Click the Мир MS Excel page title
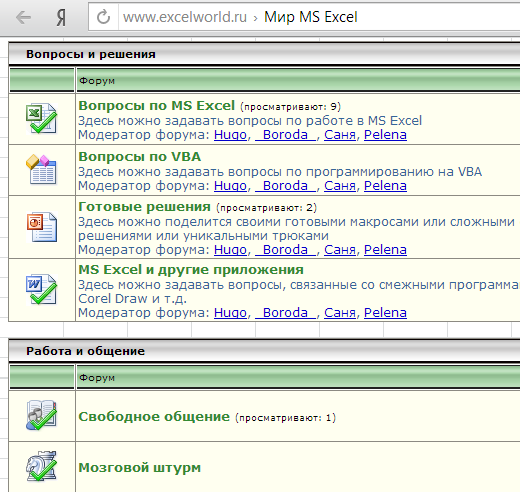 coord(311,17)
